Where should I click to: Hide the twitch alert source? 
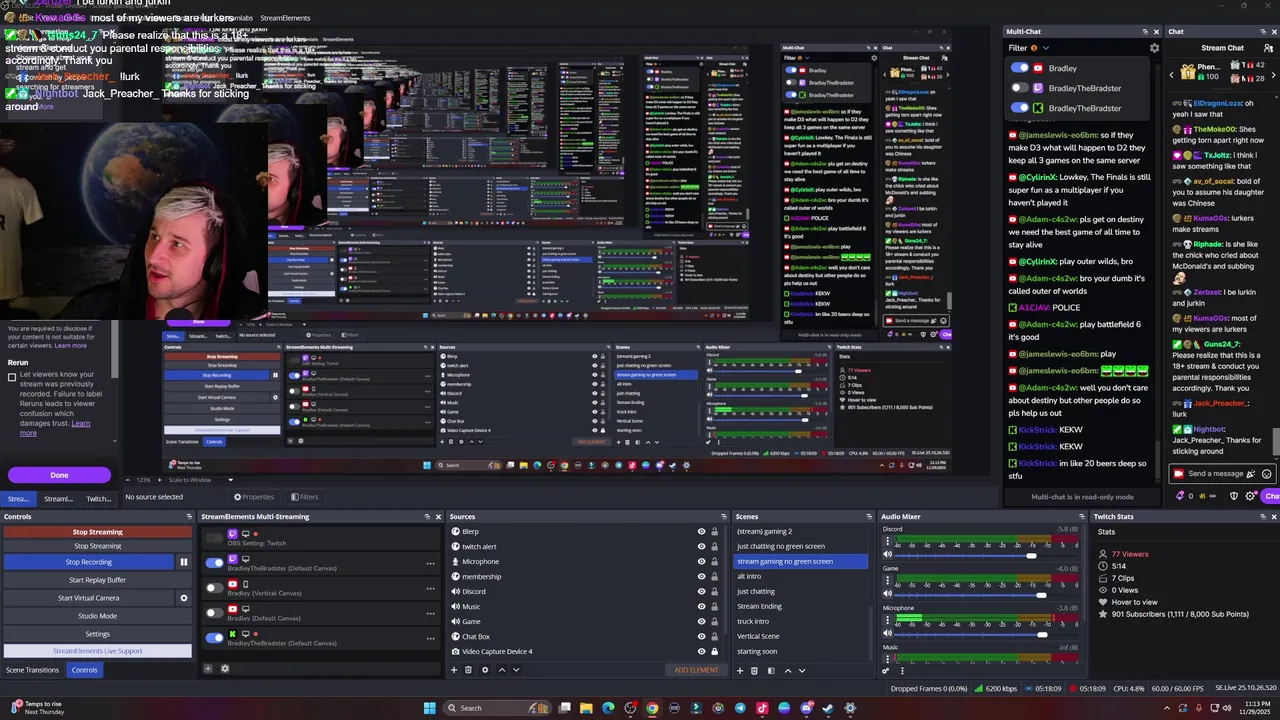[x=701, y=547]
